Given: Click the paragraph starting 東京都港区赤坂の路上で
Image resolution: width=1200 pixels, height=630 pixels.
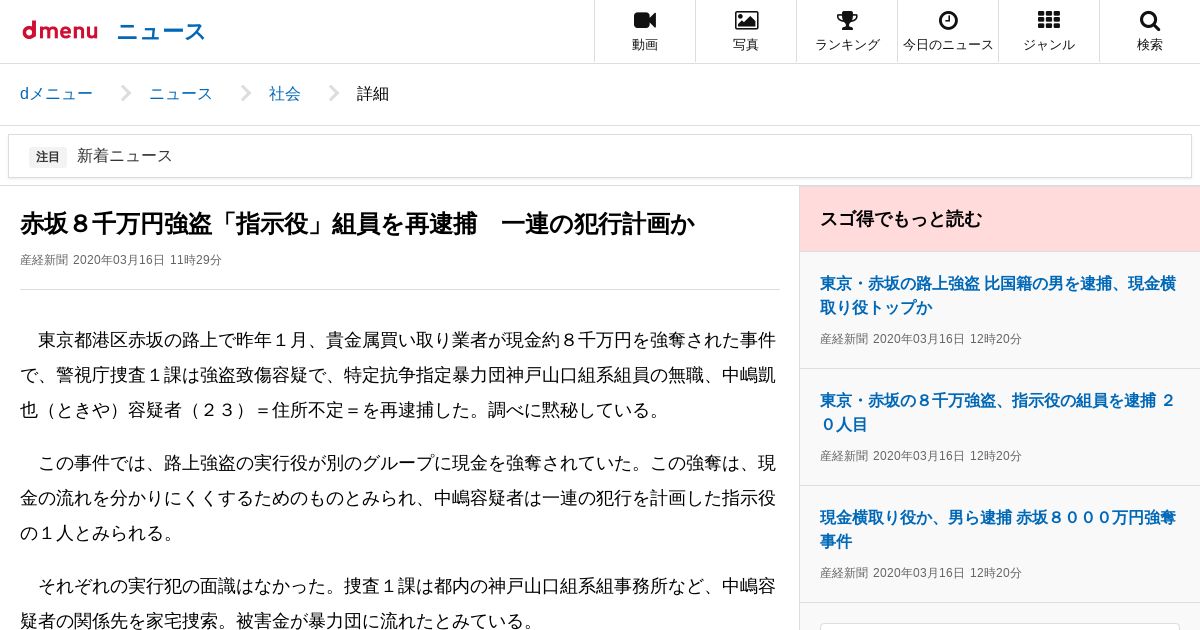Looking at the screenshot, I should (x=398, y=375).
